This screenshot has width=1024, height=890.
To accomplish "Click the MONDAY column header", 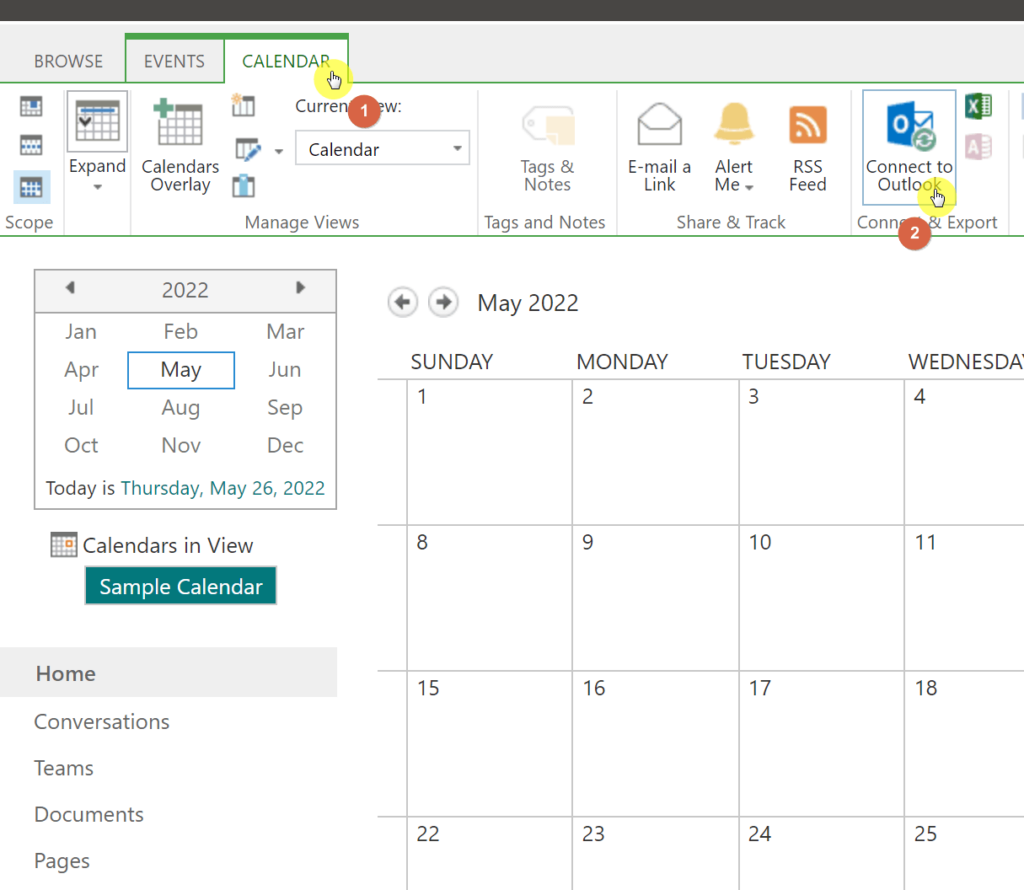I will (622, 361).
